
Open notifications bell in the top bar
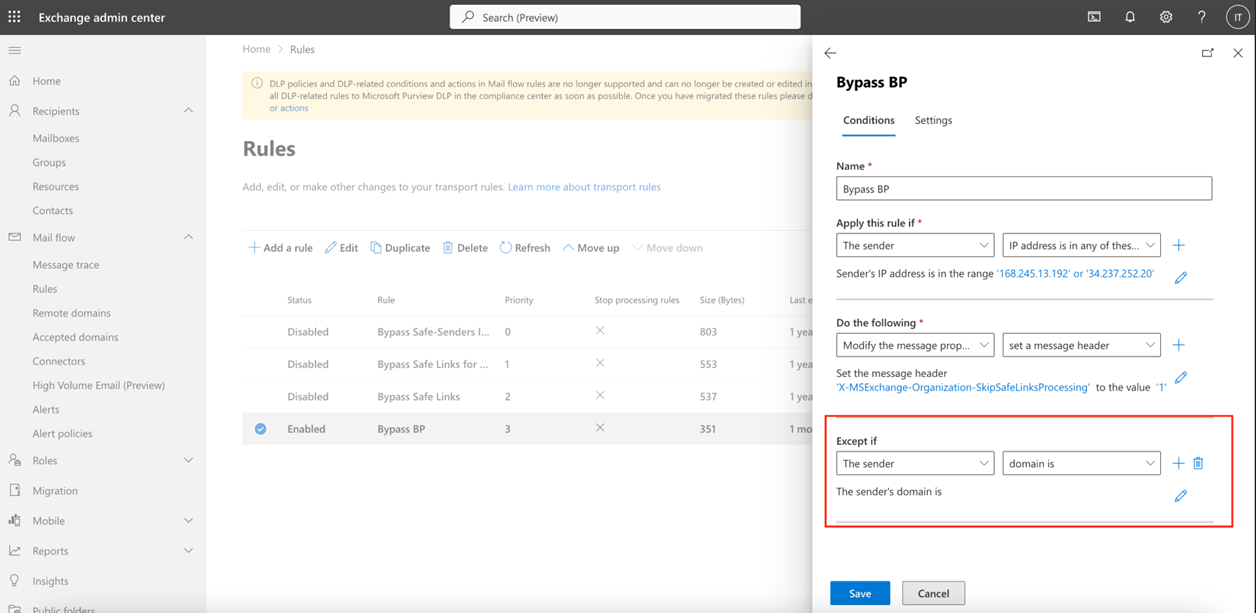click(x=1130, y=16)
